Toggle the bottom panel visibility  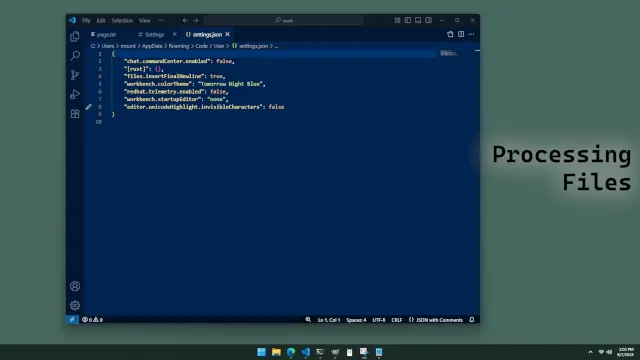coord(418,20)
